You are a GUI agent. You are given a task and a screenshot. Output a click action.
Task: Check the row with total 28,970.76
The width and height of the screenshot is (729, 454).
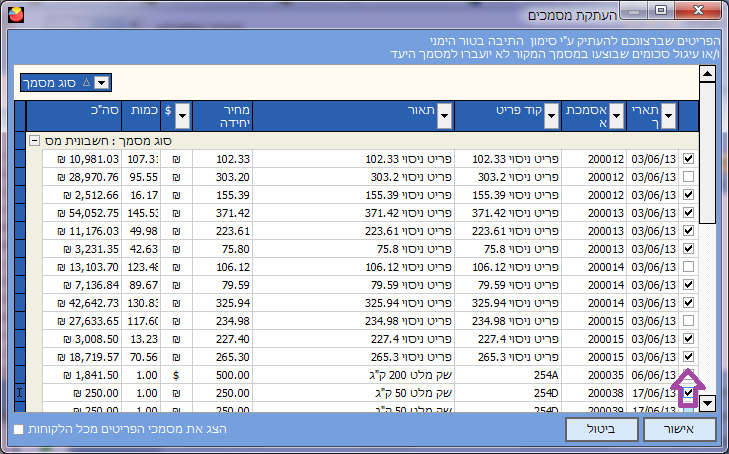click(x=688, y=177)
